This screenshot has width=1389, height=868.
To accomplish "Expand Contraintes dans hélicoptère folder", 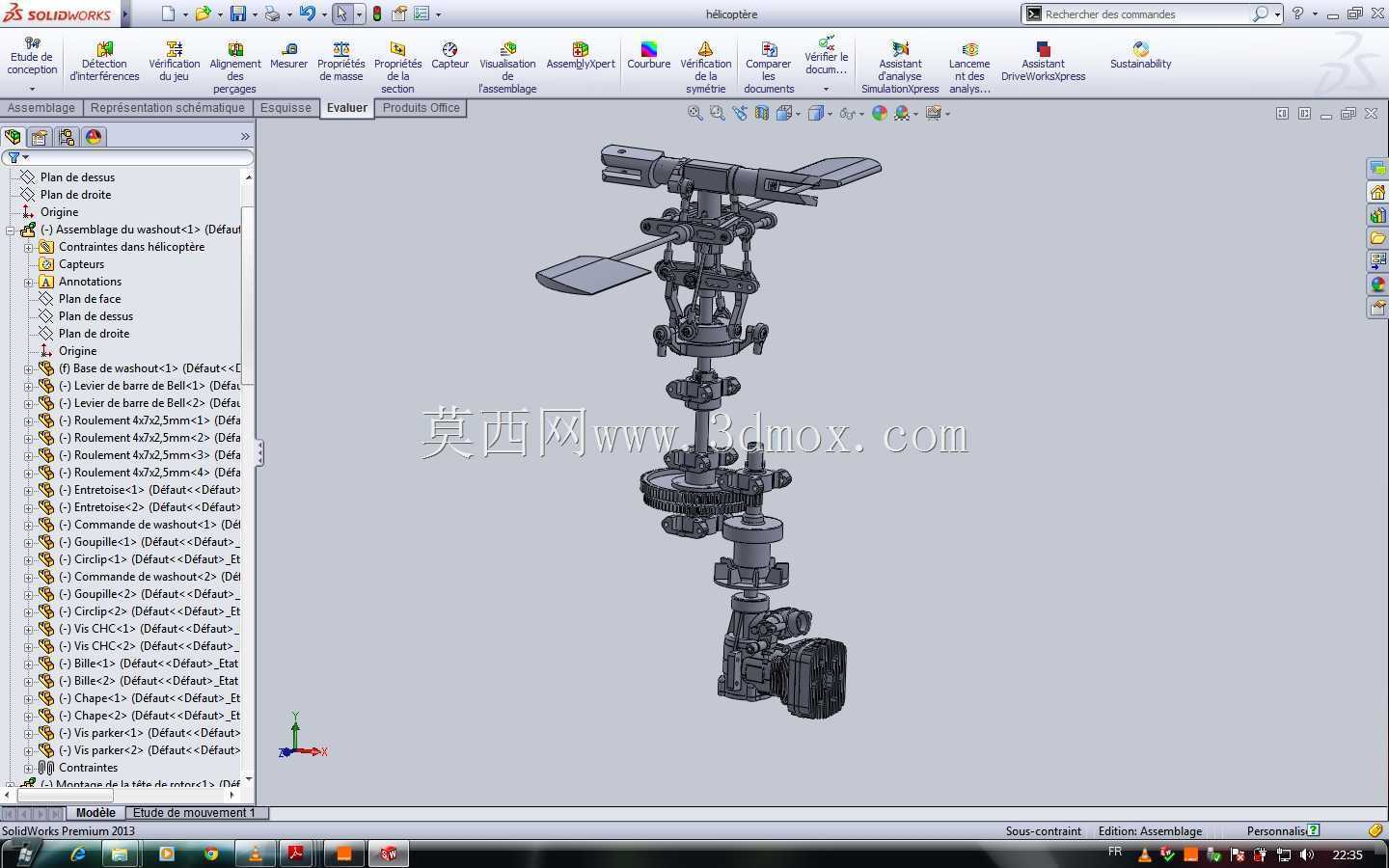I will pyautogui.click(x=29, y=247).
